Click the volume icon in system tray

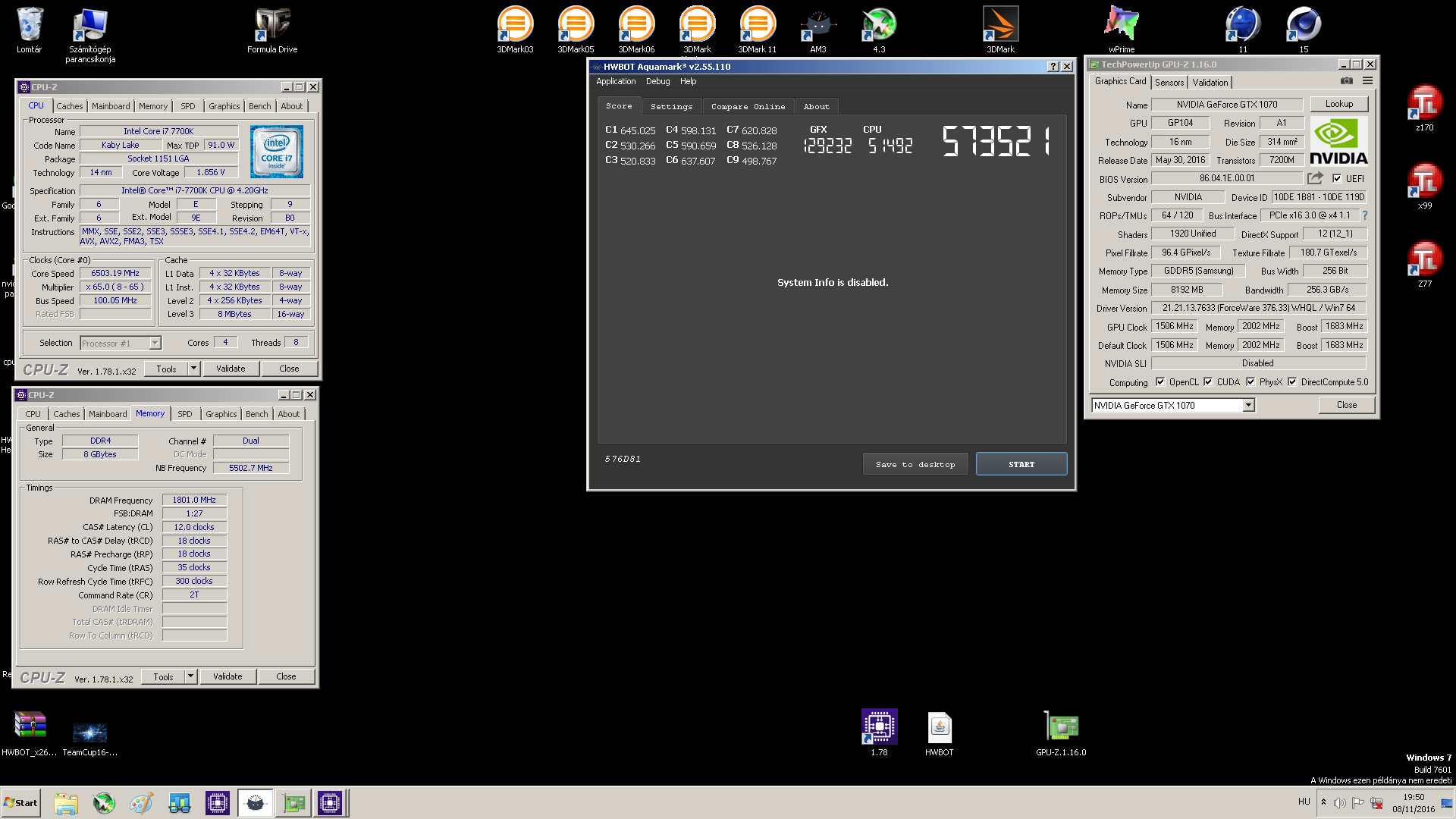[1340, 802]
